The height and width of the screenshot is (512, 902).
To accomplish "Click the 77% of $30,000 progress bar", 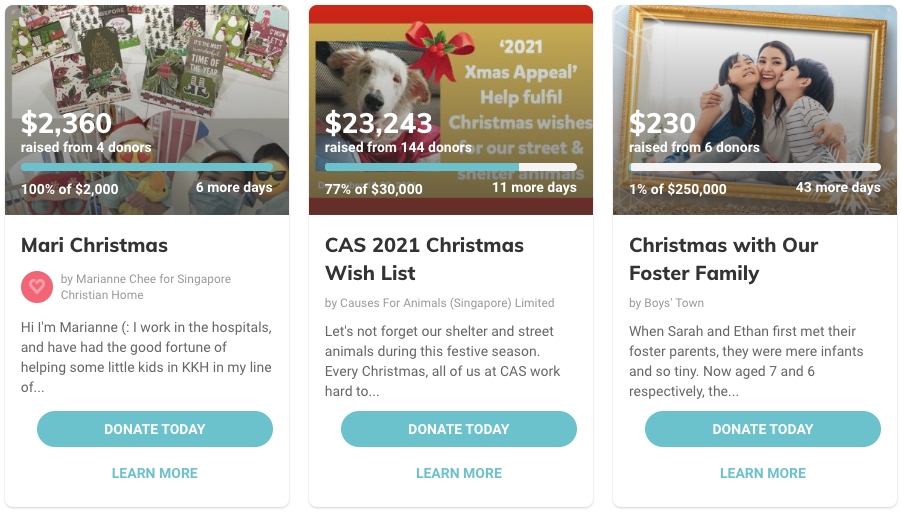I will click(x=451, y=167).
